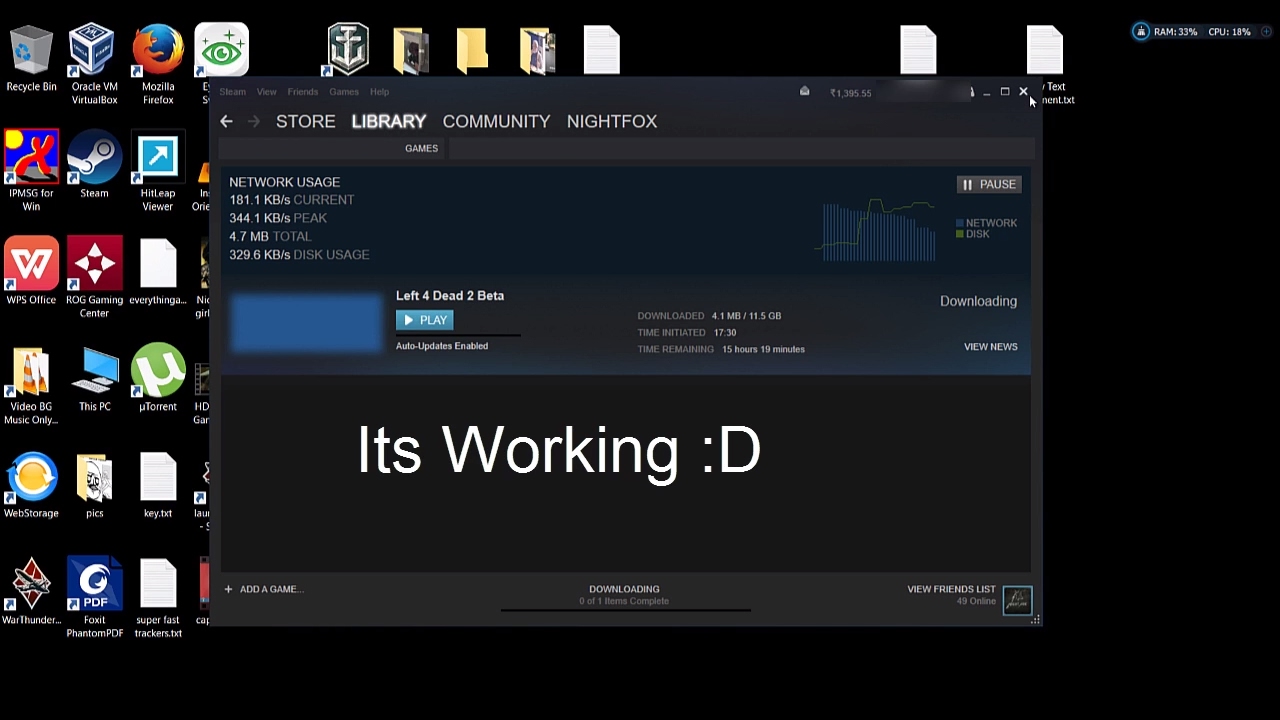Click the NETWORK legend blue swatch
Image resolution: width=1280 pixels, height=720 pixels.
coord(960,223)
